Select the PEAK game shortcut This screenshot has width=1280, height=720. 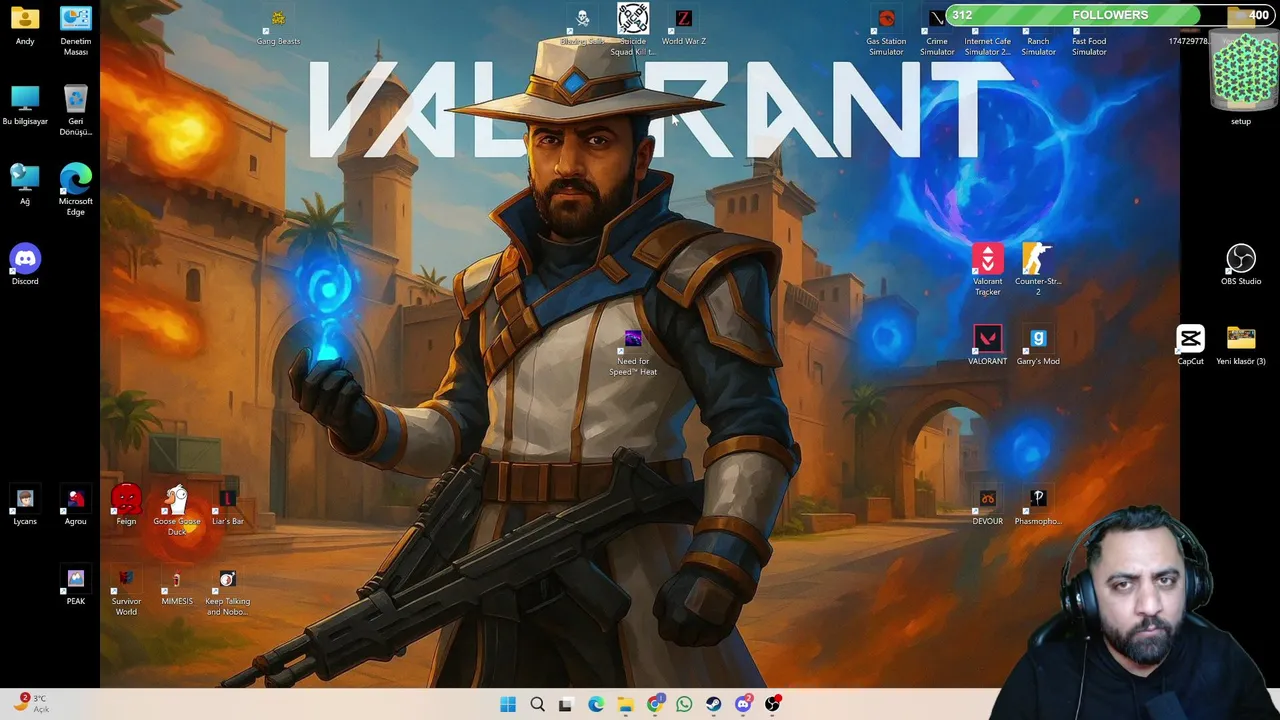coord(76,587)
